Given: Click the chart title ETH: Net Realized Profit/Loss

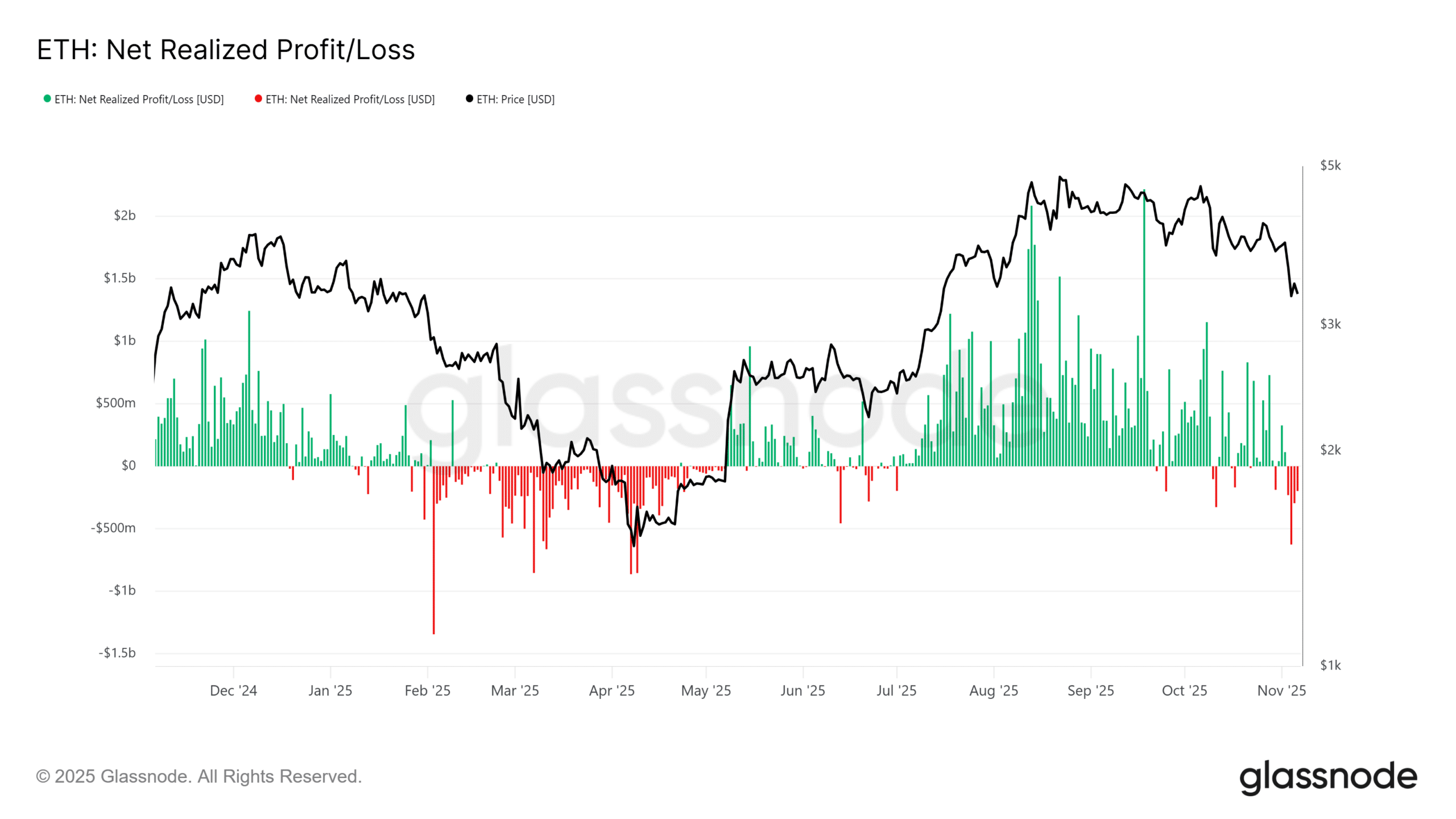Looking at the screenshot, I should [226, 49].
